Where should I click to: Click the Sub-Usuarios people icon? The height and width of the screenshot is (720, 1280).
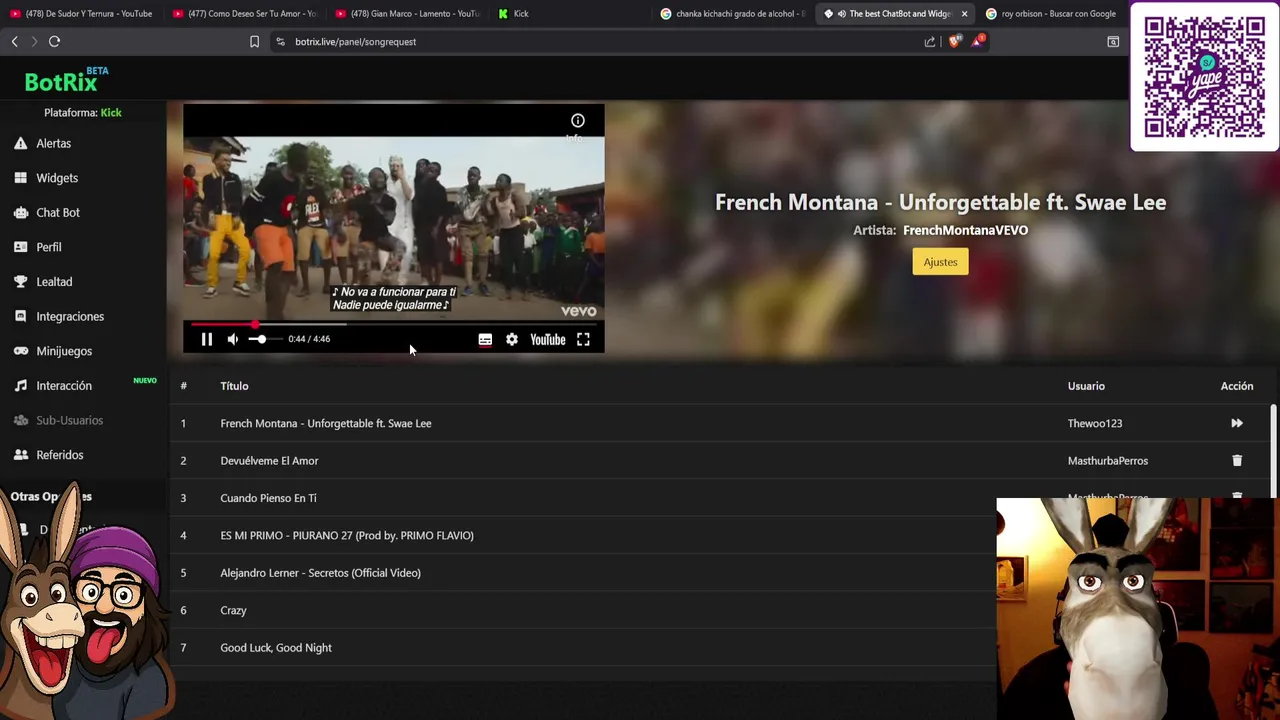20,420
